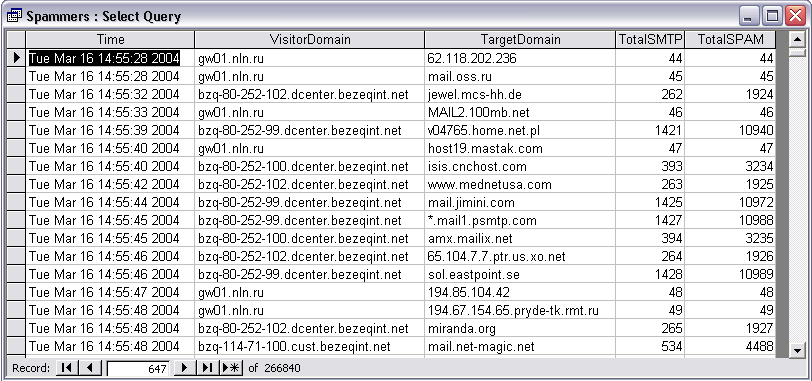The width and height of the screenshot is (812, 381).
Task: Select the TotalSMTP column header
Action: (650, 39)
